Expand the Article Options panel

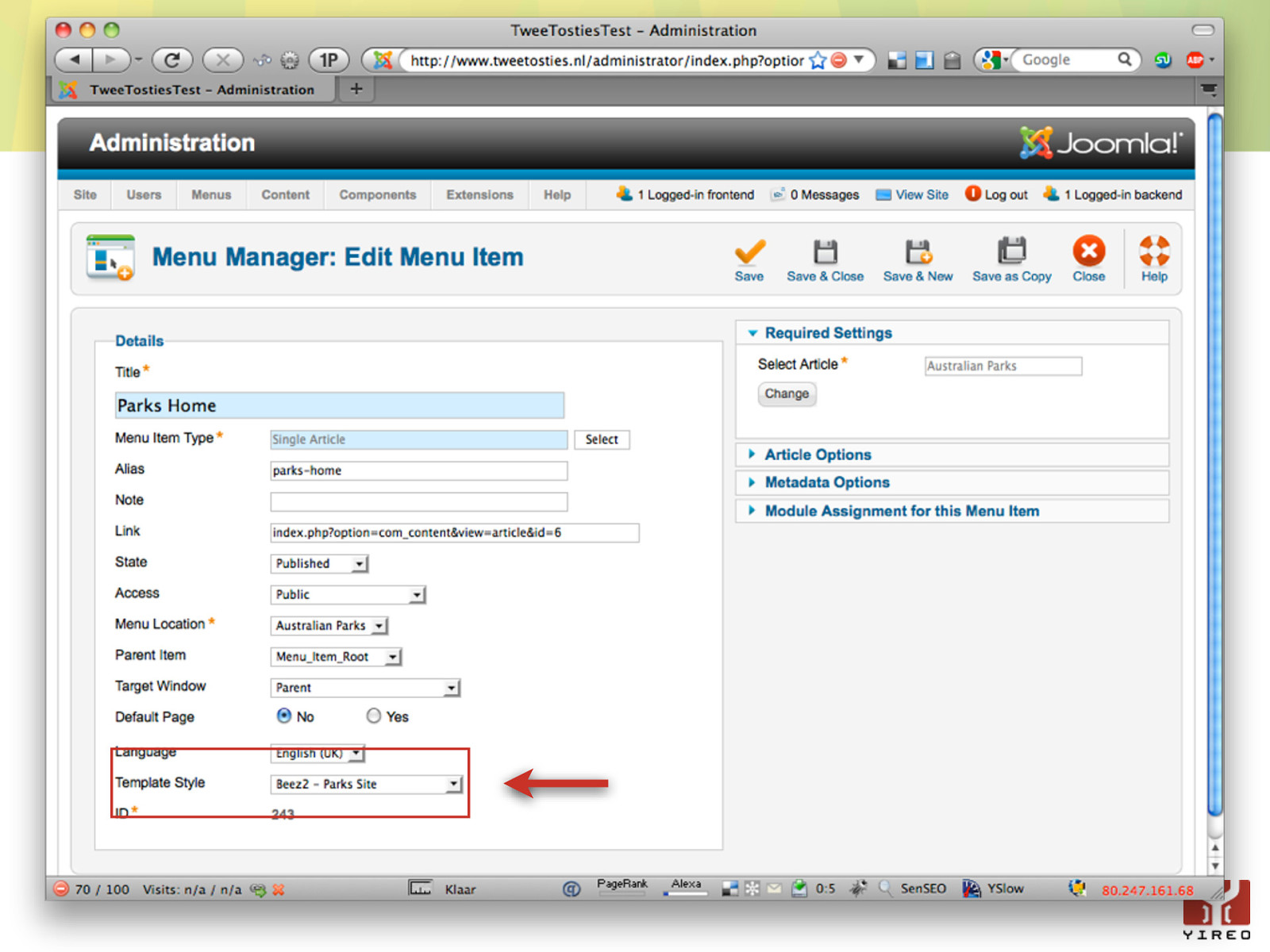[952, 455]
